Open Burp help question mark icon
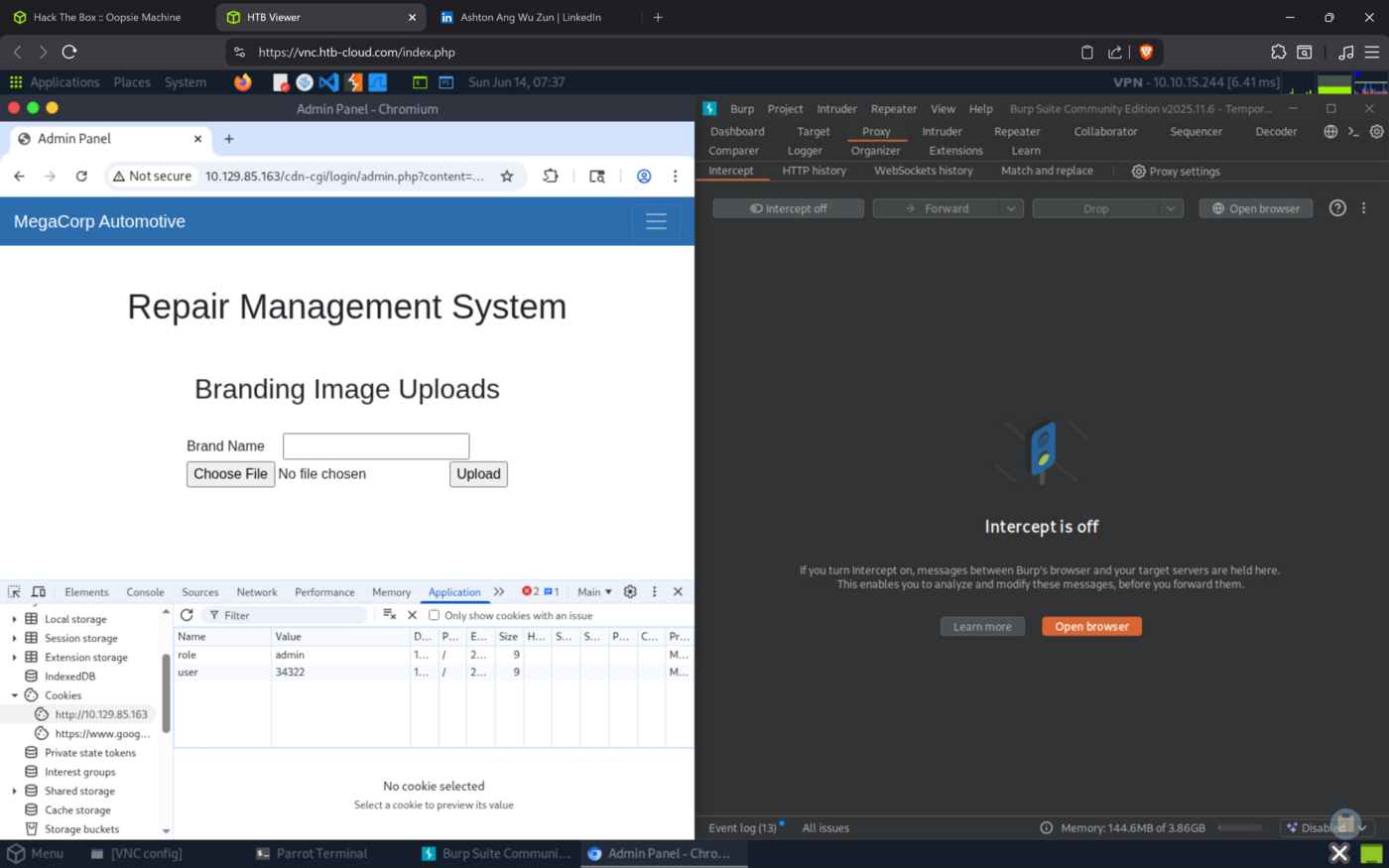Viewport: 1389px width, 868px height. point(1337,208)
